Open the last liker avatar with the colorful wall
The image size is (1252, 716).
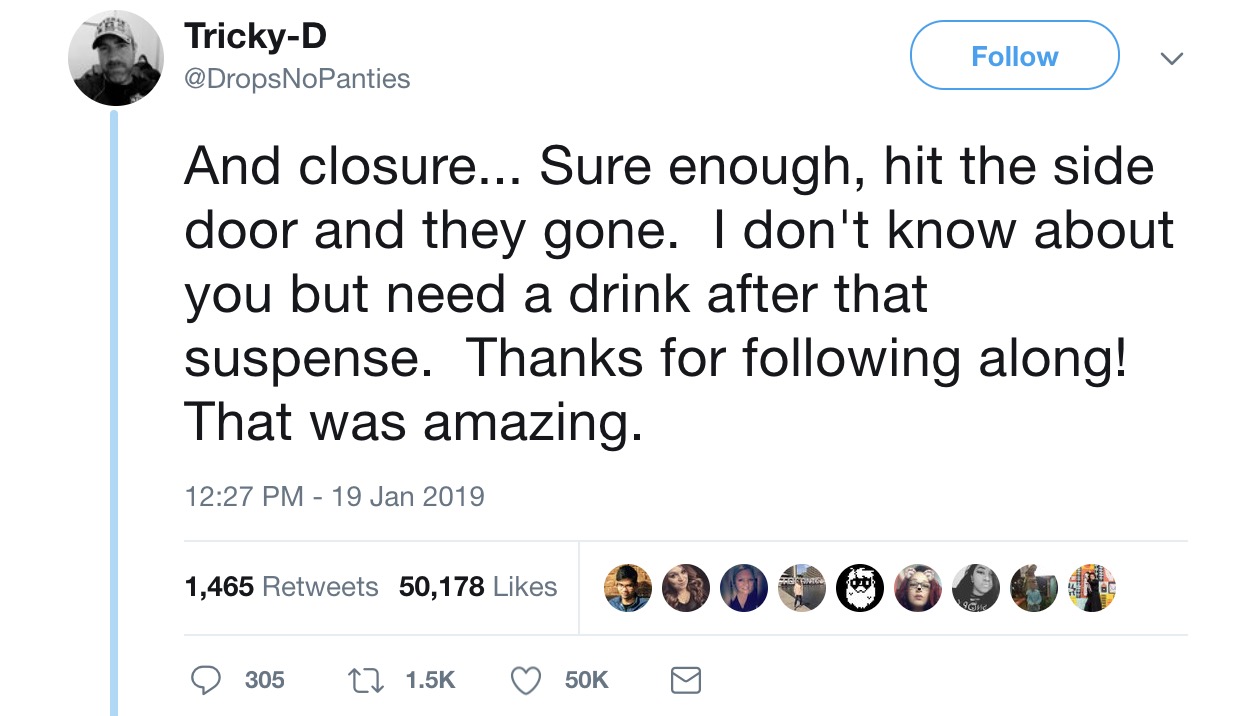click(1091, 587)
